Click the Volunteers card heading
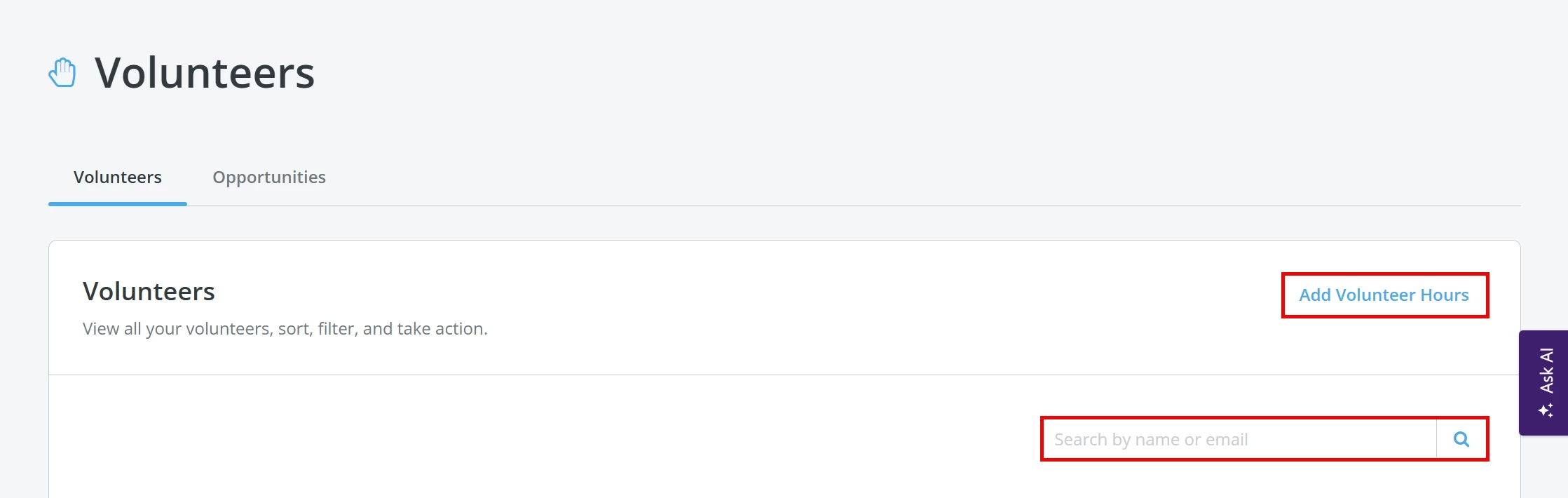1568x498 pixels. point(149,291)
